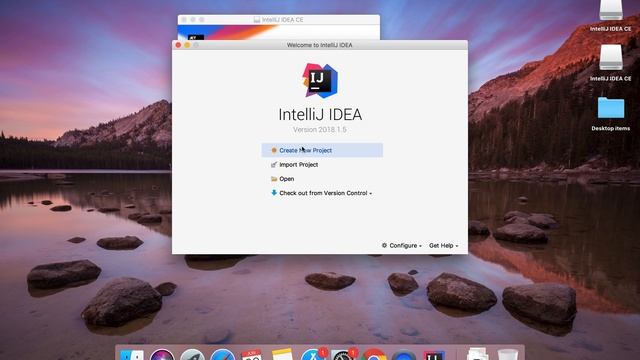Screen dimensions: 640x360
Task: Open the App Store dock icon
Action: [x=313, y=355]
